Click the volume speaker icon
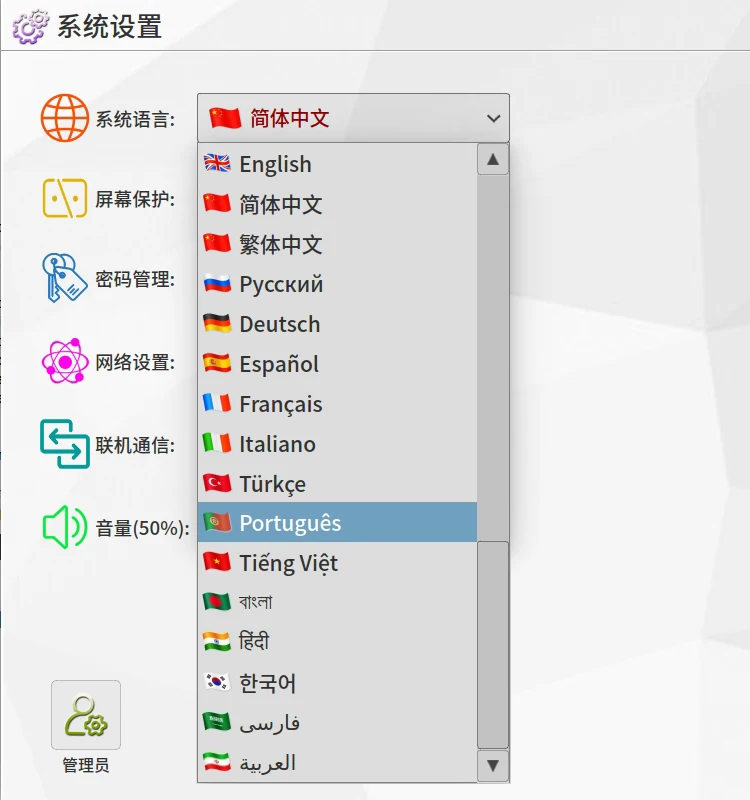Image resolution: width=750 pixels, height=800 pixels. pyautogui.click(x=65, y=527)
